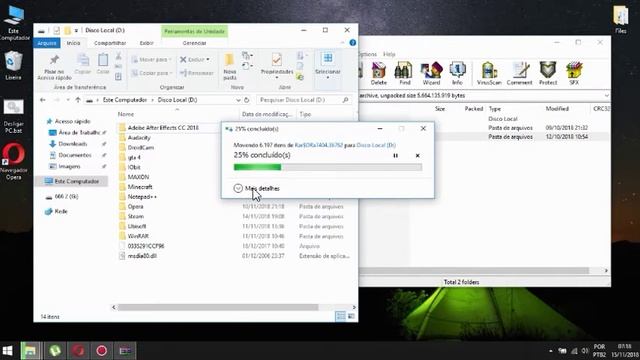
Task: Pause the file move operation
Action: coord(396,156)
